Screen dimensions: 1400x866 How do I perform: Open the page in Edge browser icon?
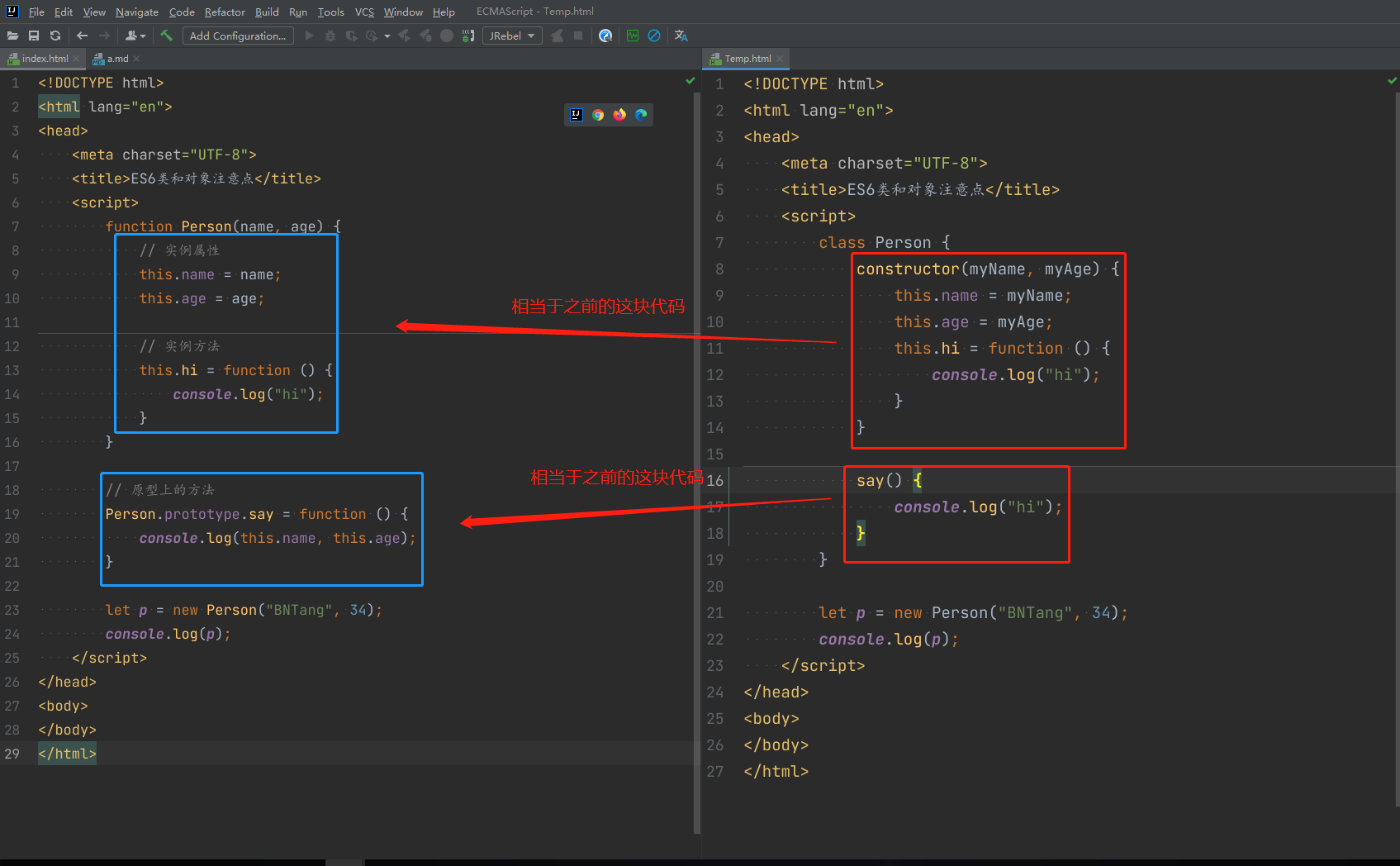(641, 115)
